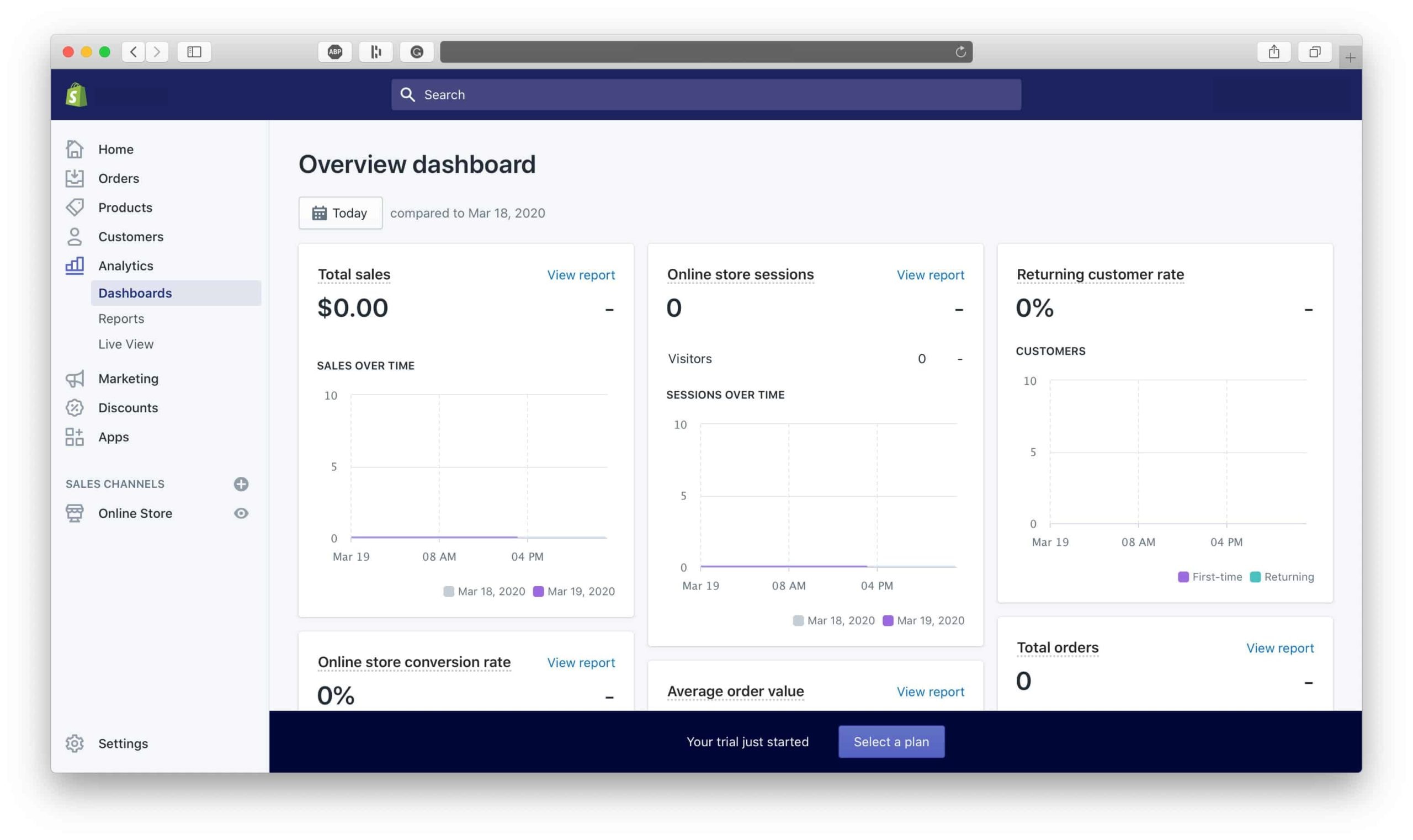Click 'Your trial just started' text
Screen dimensions: 1413x840
tap(747, 742)
